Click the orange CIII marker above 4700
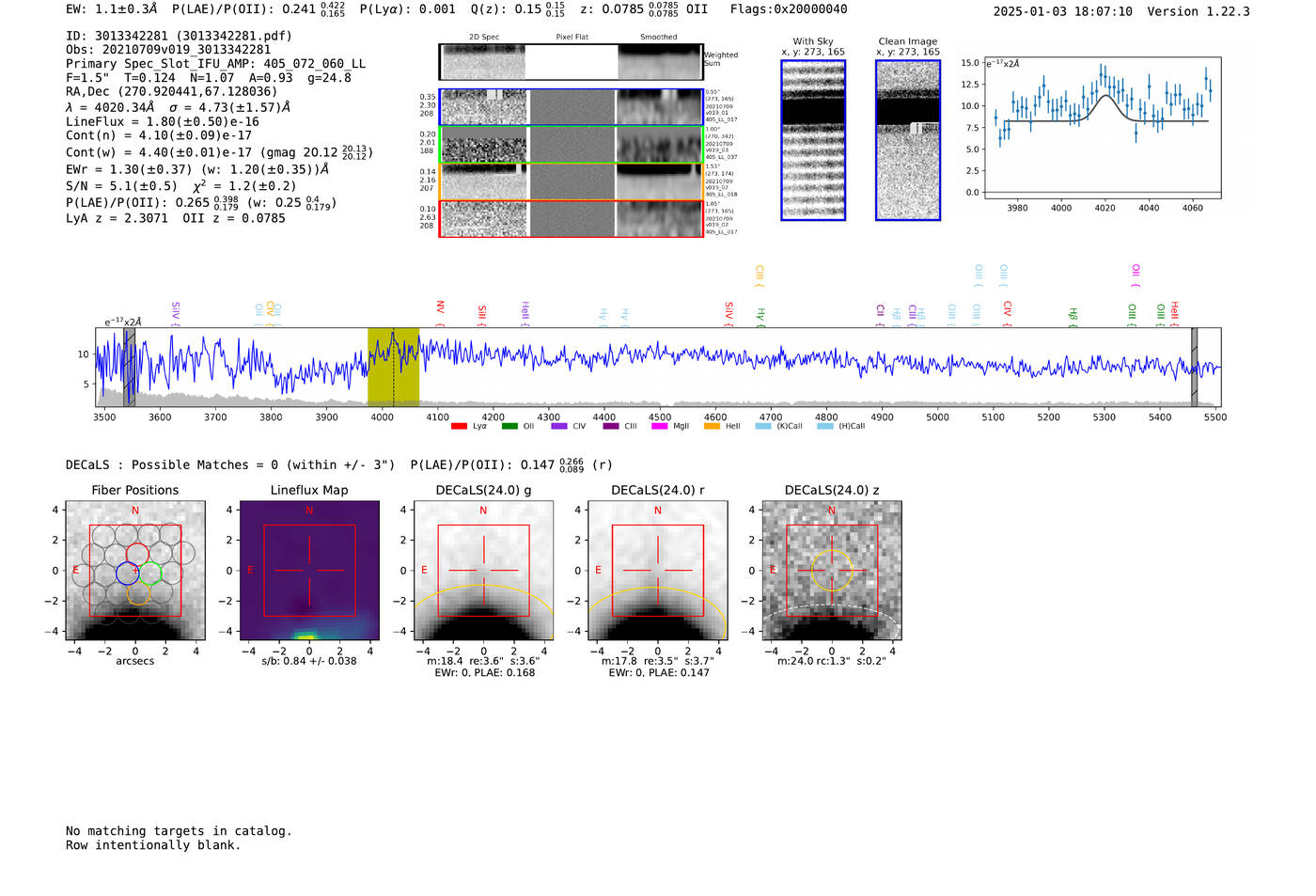Screen dimensions: 1316x896 point(760,274)
